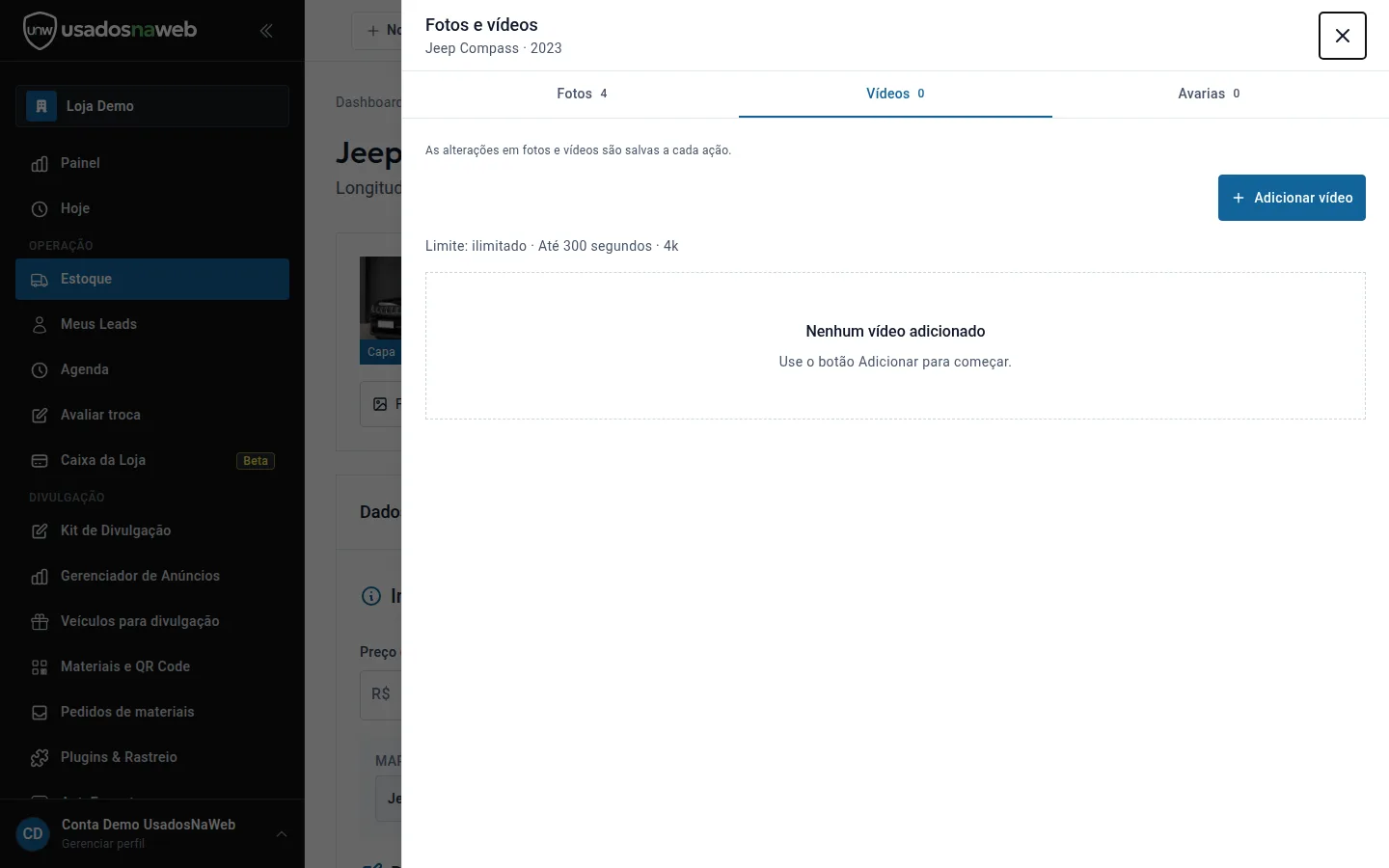Screen dimensions: 1389x868
Task: Click the Gerenciar perfil link
Action: pos(103,844)
